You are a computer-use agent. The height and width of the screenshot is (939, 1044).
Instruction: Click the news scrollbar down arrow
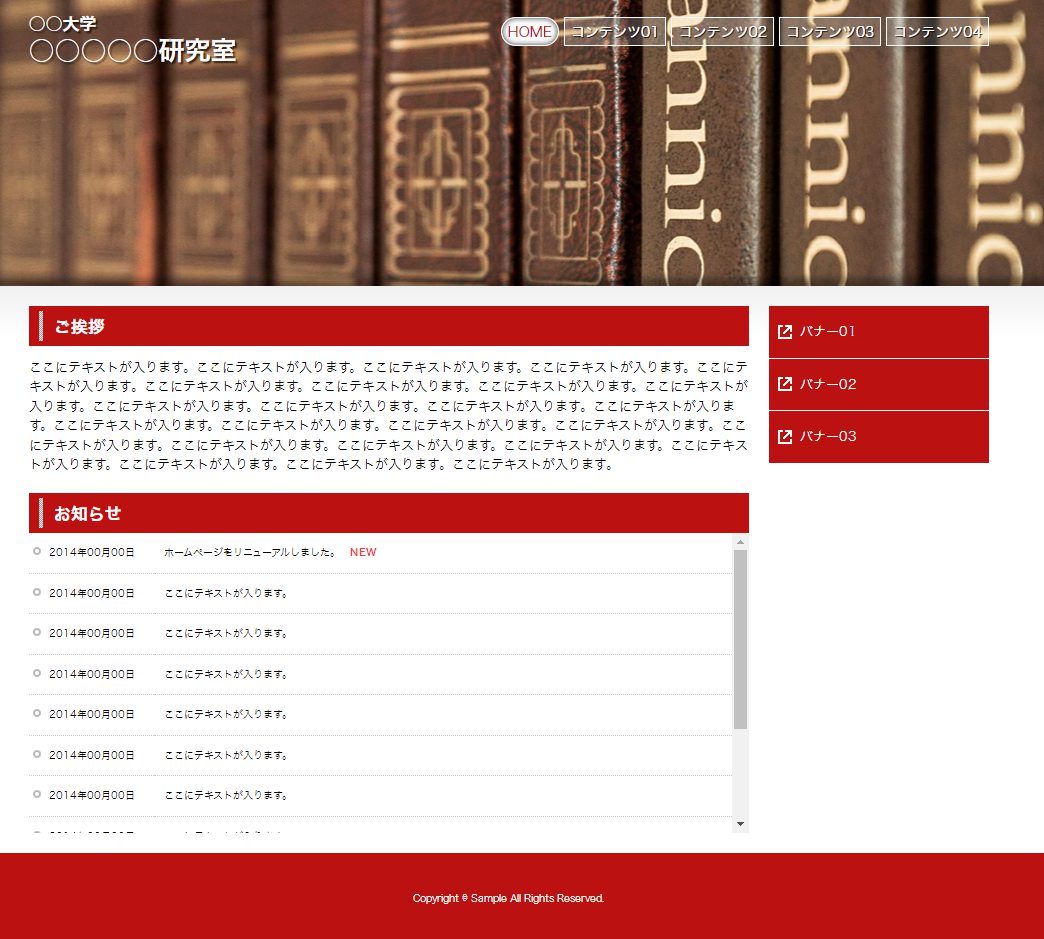point(740,823)
